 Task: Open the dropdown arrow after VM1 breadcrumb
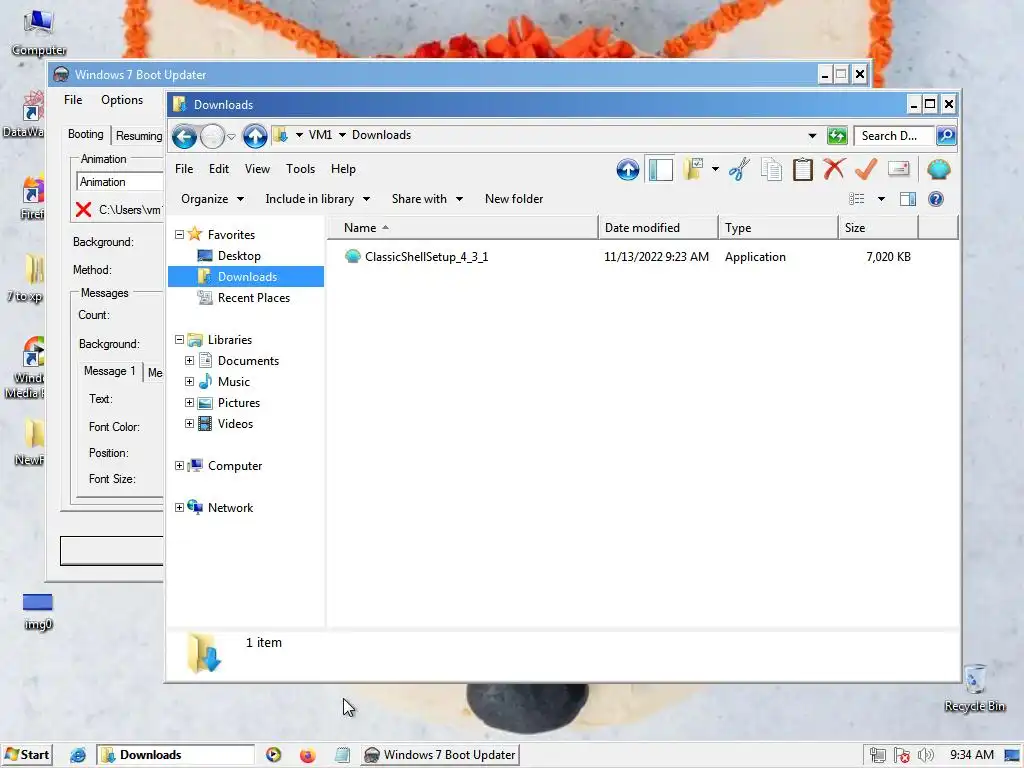[342, 135]
